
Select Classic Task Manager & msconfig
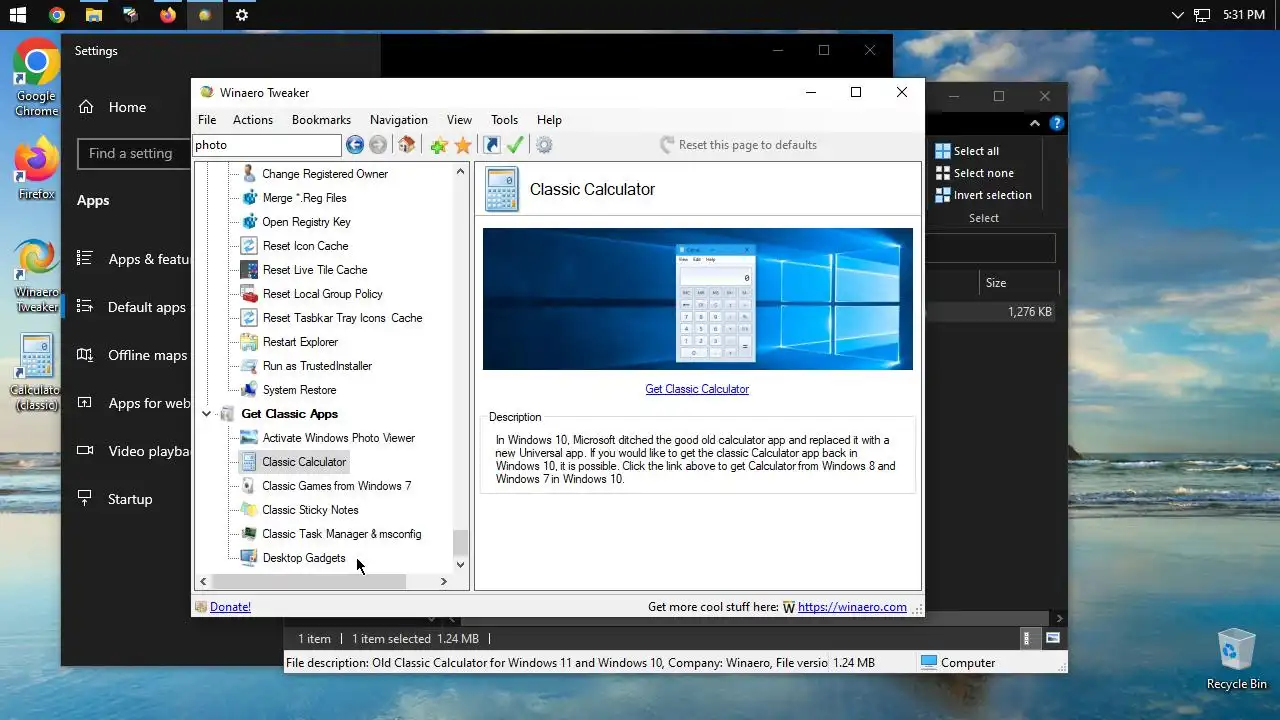(x=341, y=534)
